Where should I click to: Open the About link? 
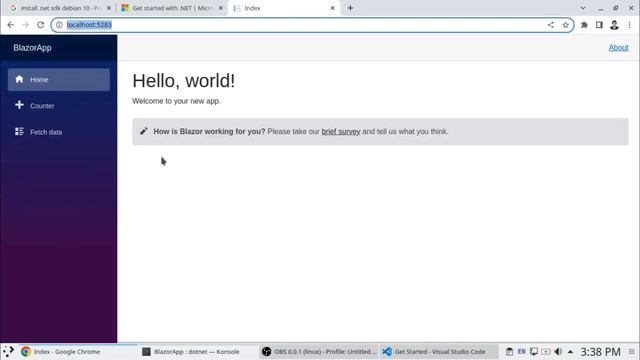pos(618,48)
